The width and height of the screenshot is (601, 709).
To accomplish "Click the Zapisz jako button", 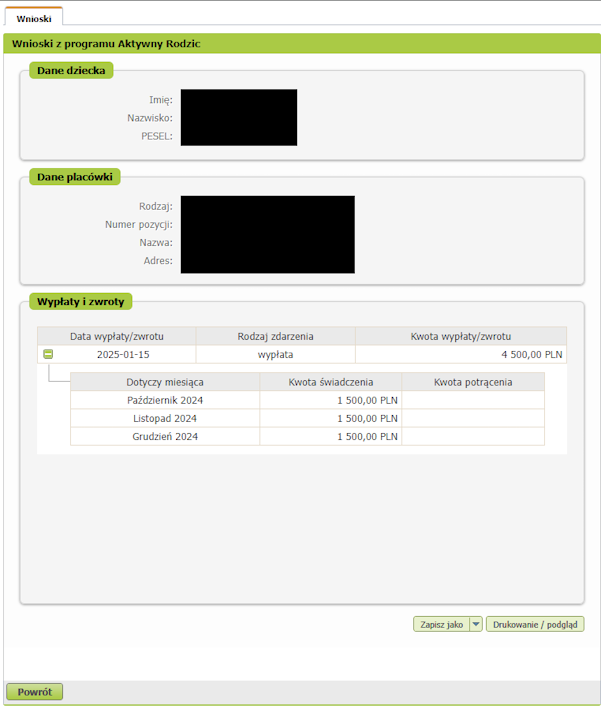I will (441, 624).
